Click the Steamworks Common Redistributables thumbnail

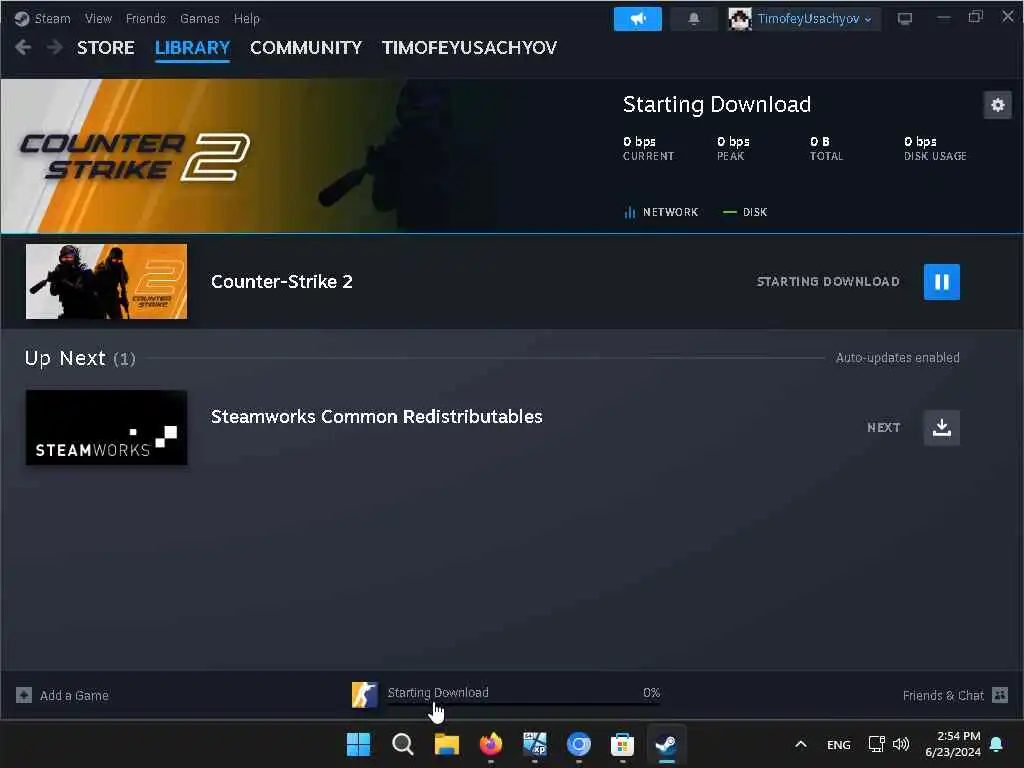106,428
